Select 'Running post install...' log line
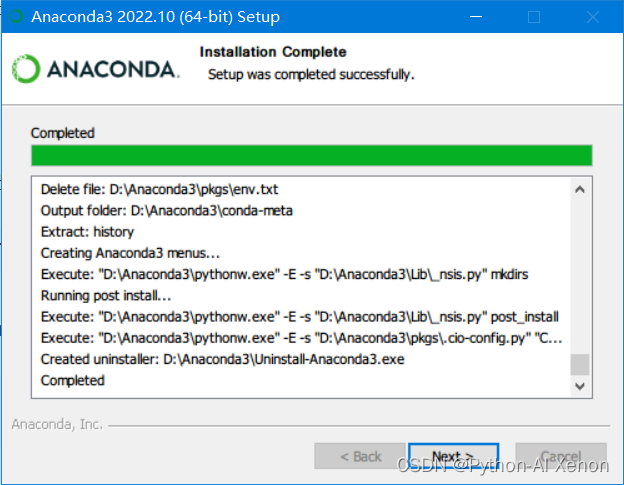 pos(106,296)
